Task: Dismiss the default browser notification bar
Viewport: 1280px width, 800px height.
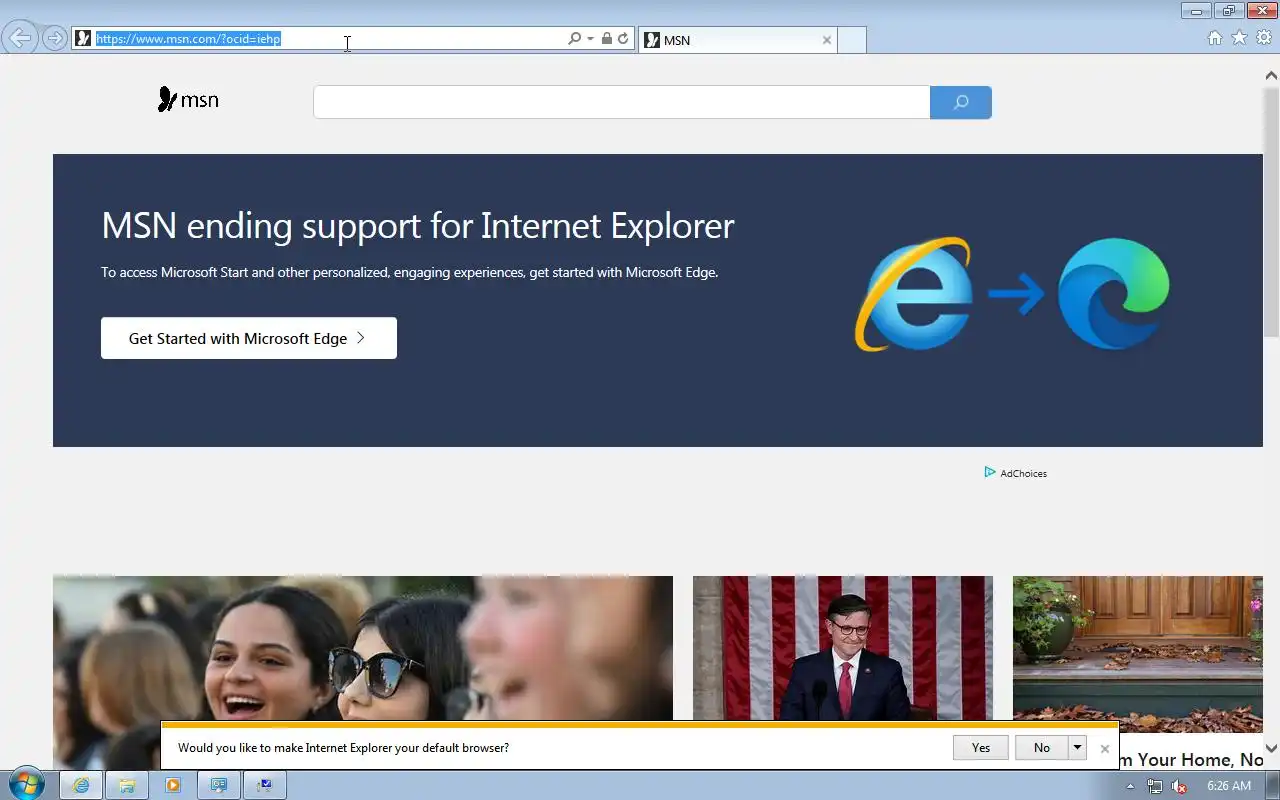Action: [1105, 748]
